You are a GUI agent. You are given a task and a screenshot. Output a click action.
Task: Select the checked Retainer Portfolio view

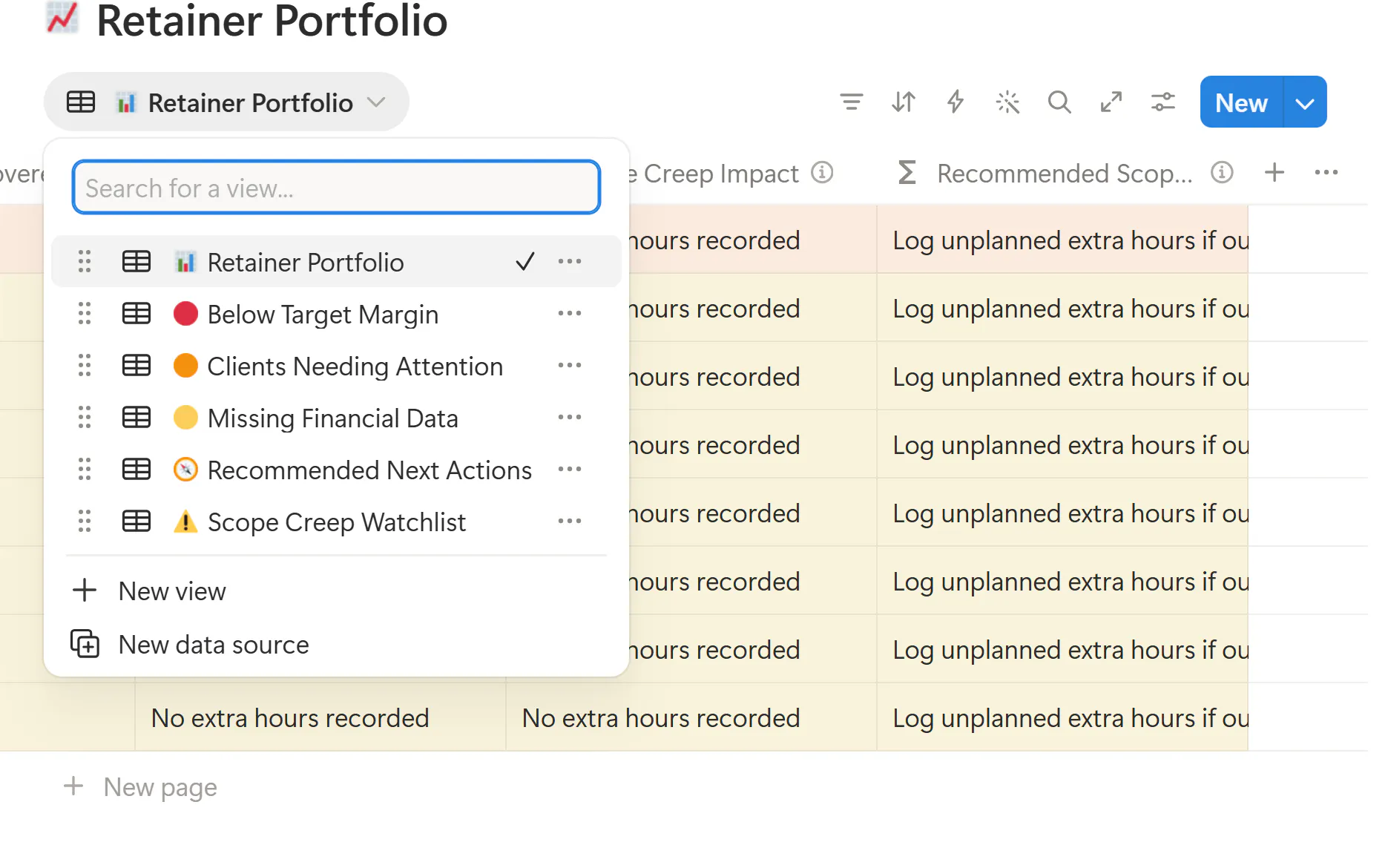[x=336, y=262]
